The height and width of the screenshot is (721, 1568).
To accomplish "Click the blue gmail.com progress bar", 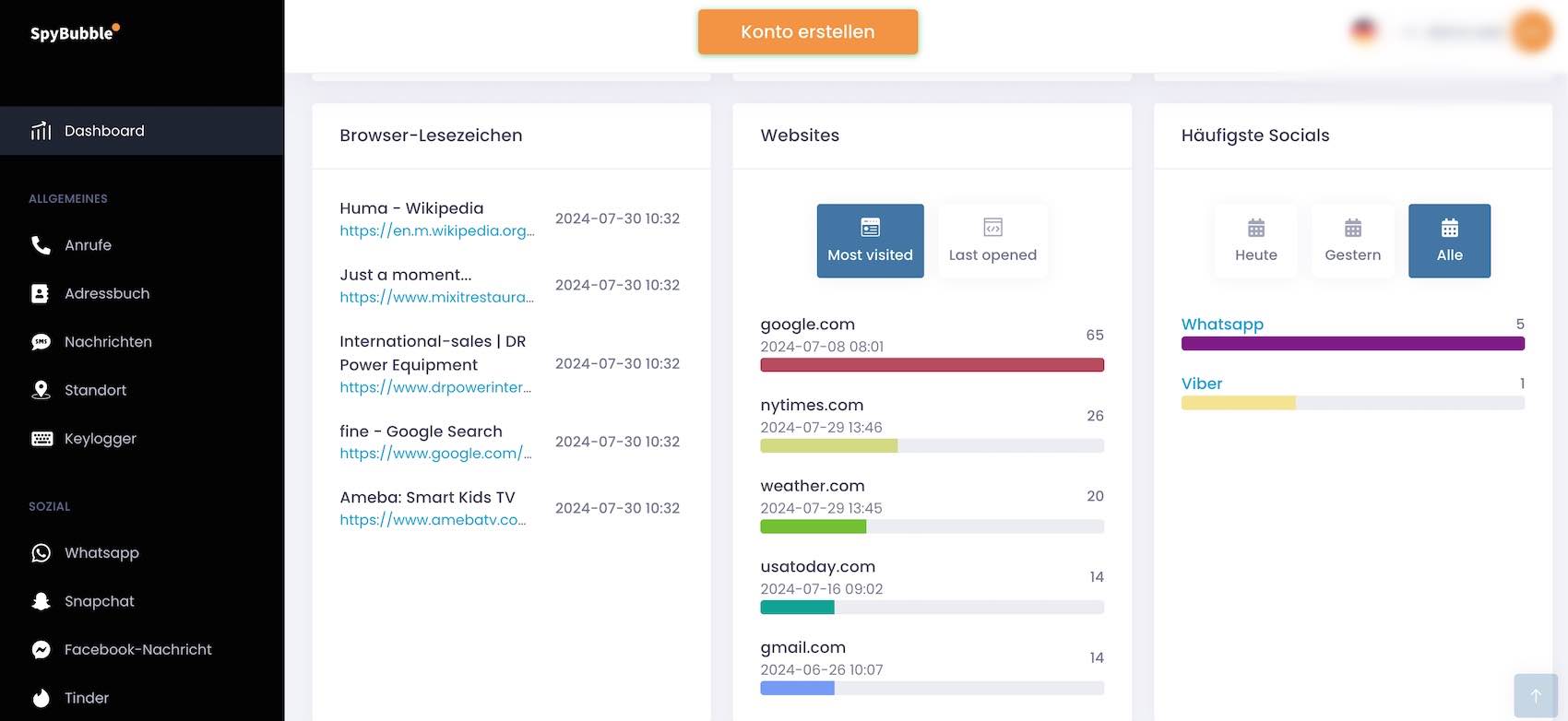I will [x=932, y=689].
